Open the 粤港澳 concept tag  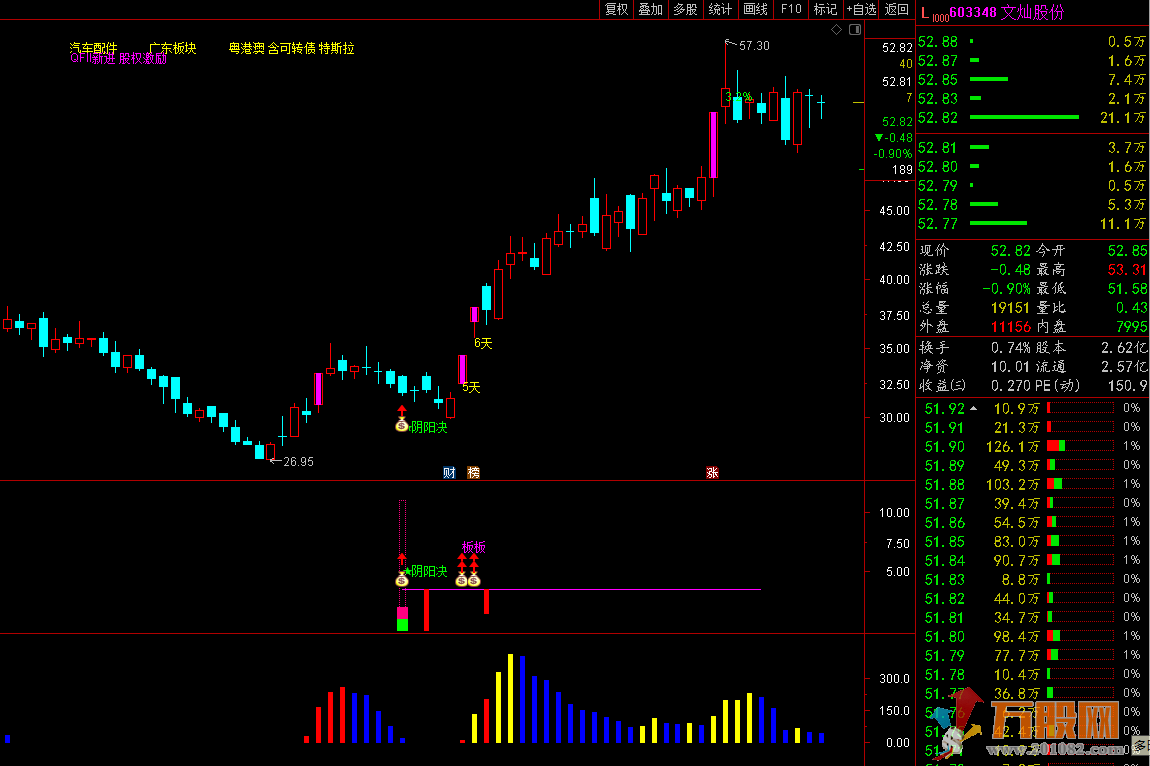(246, 48)
